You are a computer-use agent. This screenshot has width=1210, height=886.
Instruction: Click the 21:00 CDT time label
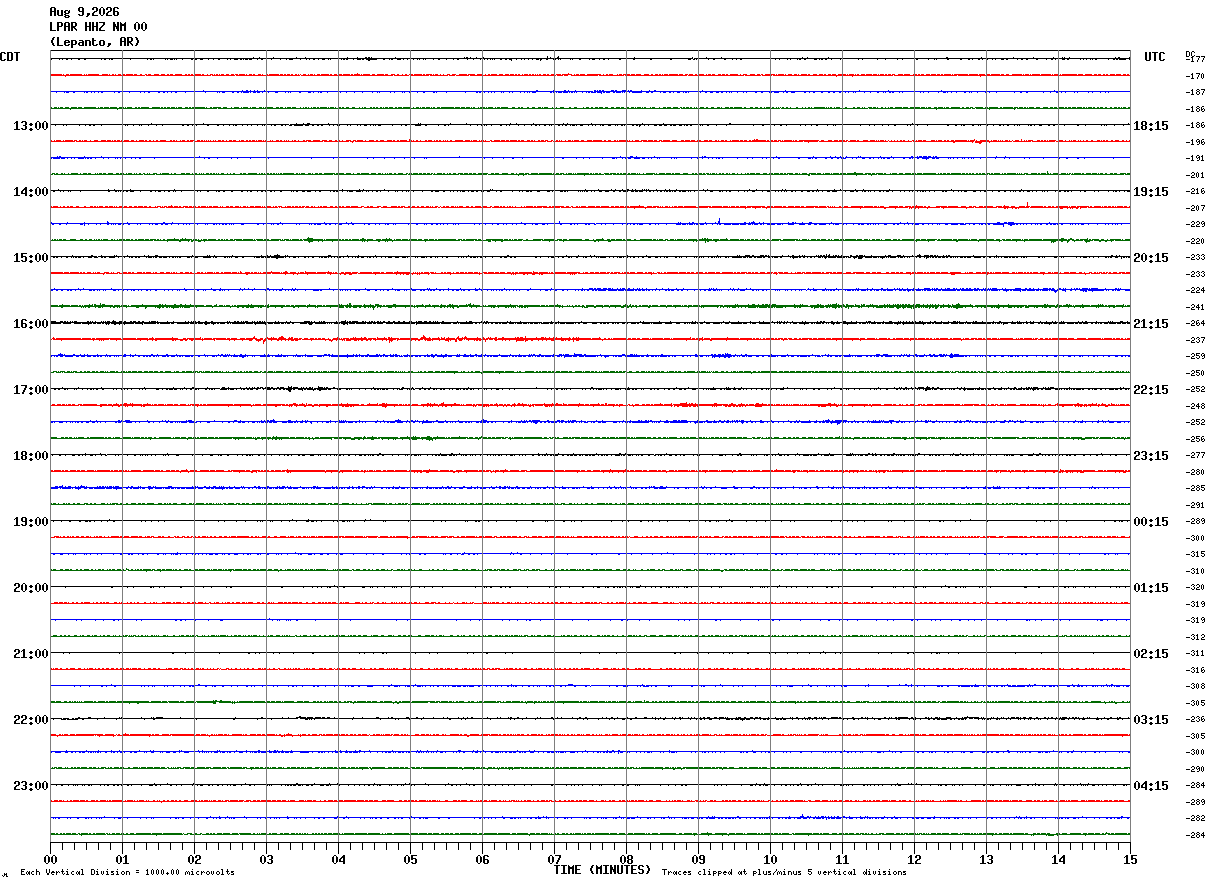pos(30,654)
